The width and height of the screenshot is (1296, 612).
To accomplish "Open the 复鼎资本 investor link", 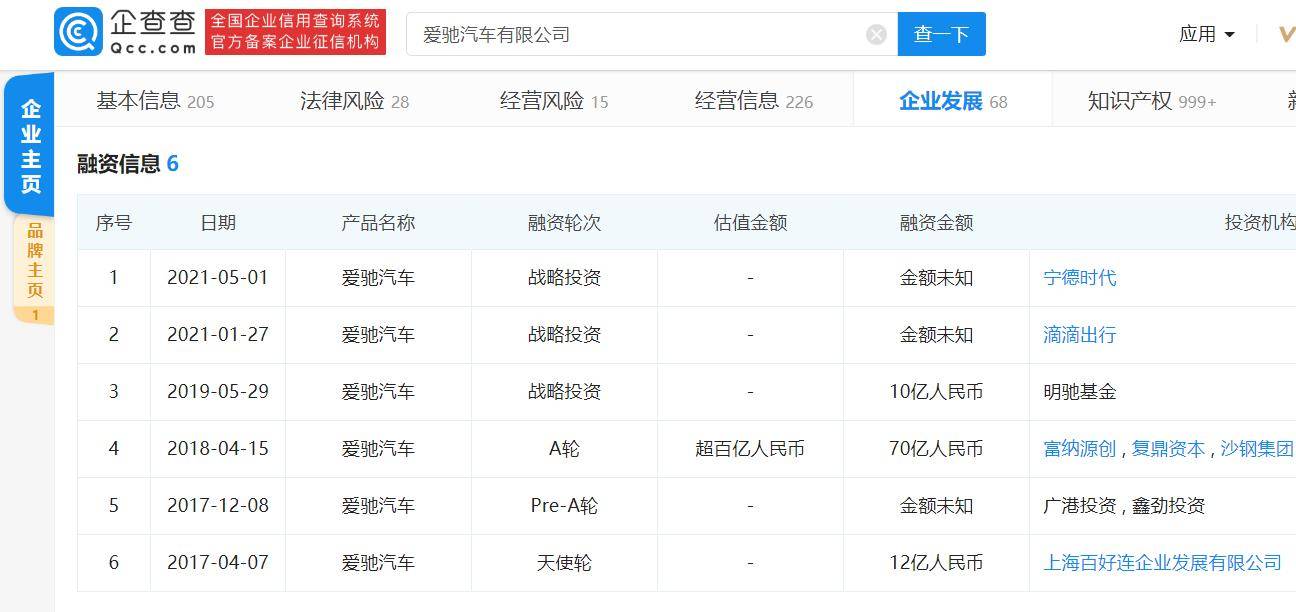I will pos(1168,449).
